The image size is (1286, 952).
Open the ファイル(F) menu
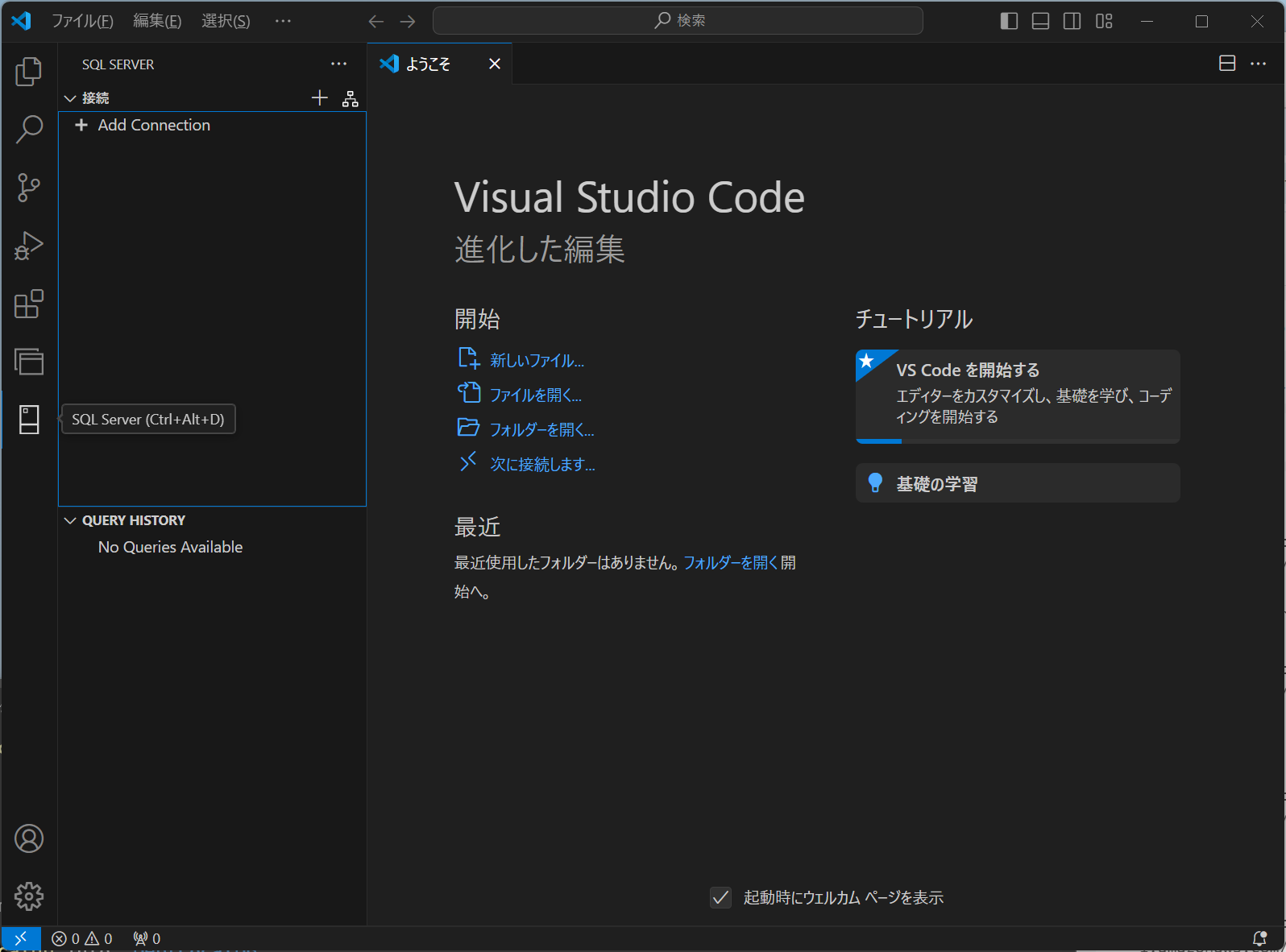pyautogui.click(x=82, y=21)
